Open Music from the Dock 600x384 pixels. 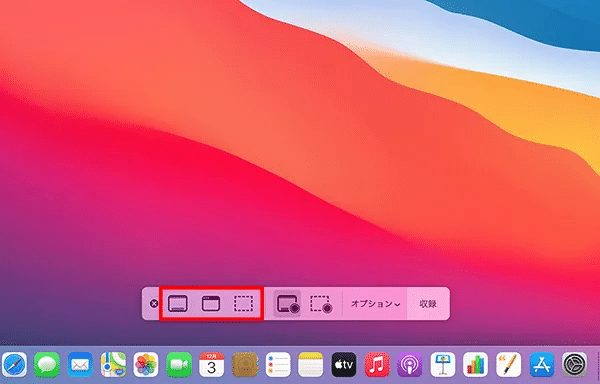377,364
